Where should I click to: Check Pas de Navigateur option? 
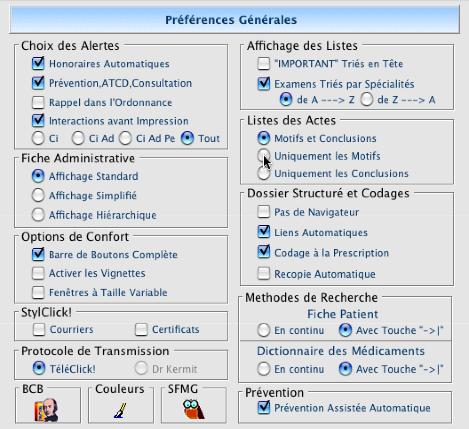coord(264,212)
